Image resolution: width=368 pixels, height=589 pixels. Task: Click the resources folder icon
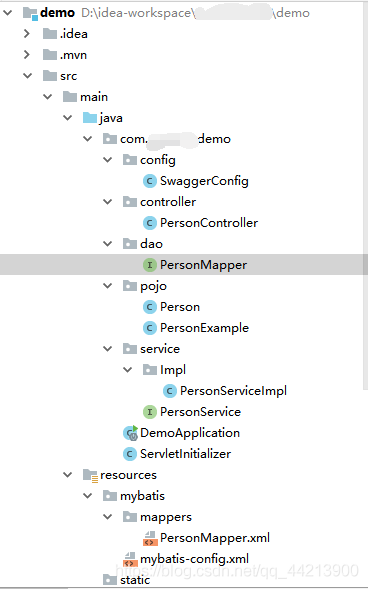coord(90,475)
